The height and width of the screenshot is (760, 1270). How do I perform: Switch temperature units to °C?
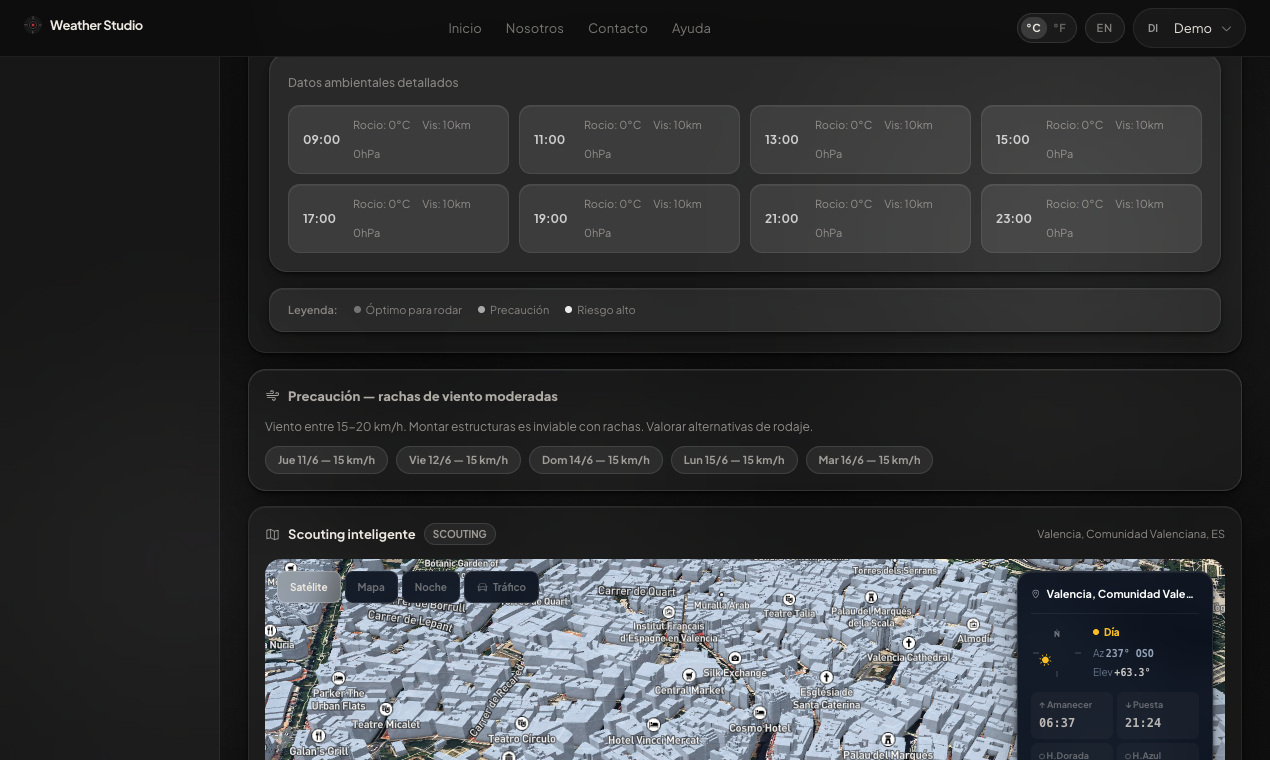pos(1034,28)
